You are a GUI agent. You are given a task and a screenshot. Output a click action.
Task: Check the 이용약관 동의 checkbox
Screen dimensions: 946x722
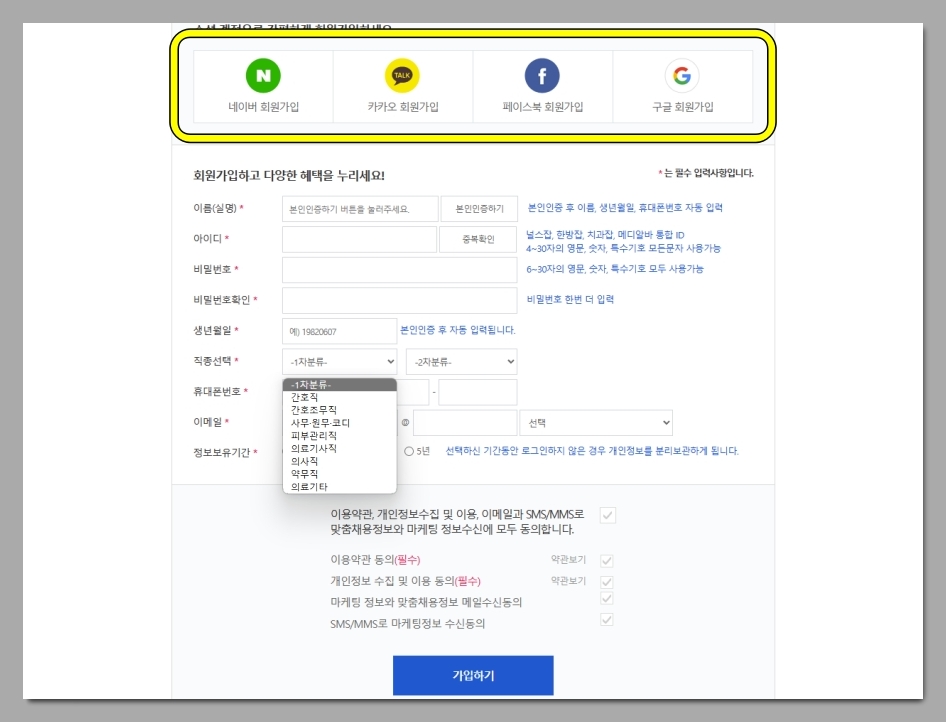(607, 560)
